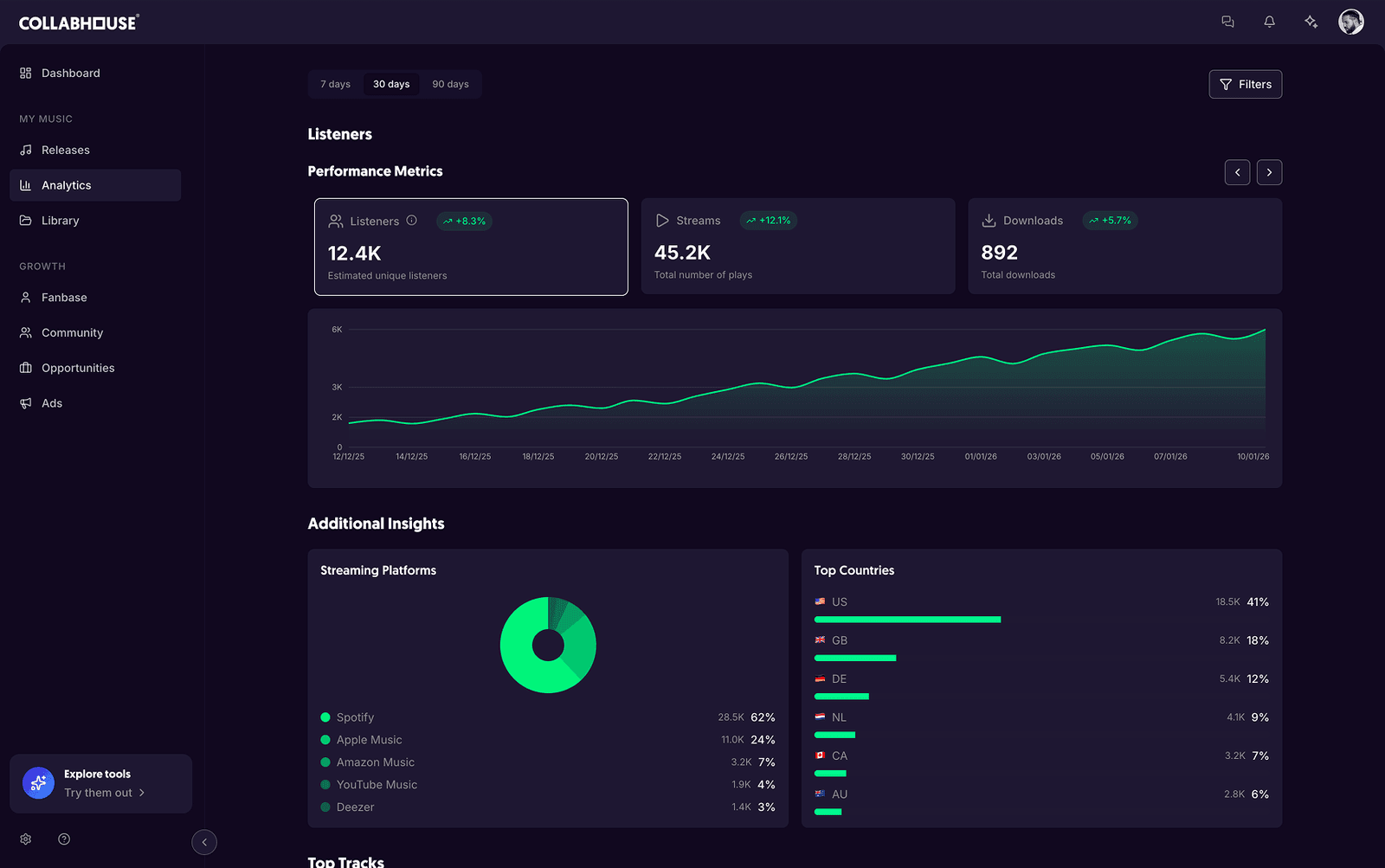Click the Spotify legend dot
Image resolution: width=1385 pixels, height=868 pixels.
[x=325, y=717]
